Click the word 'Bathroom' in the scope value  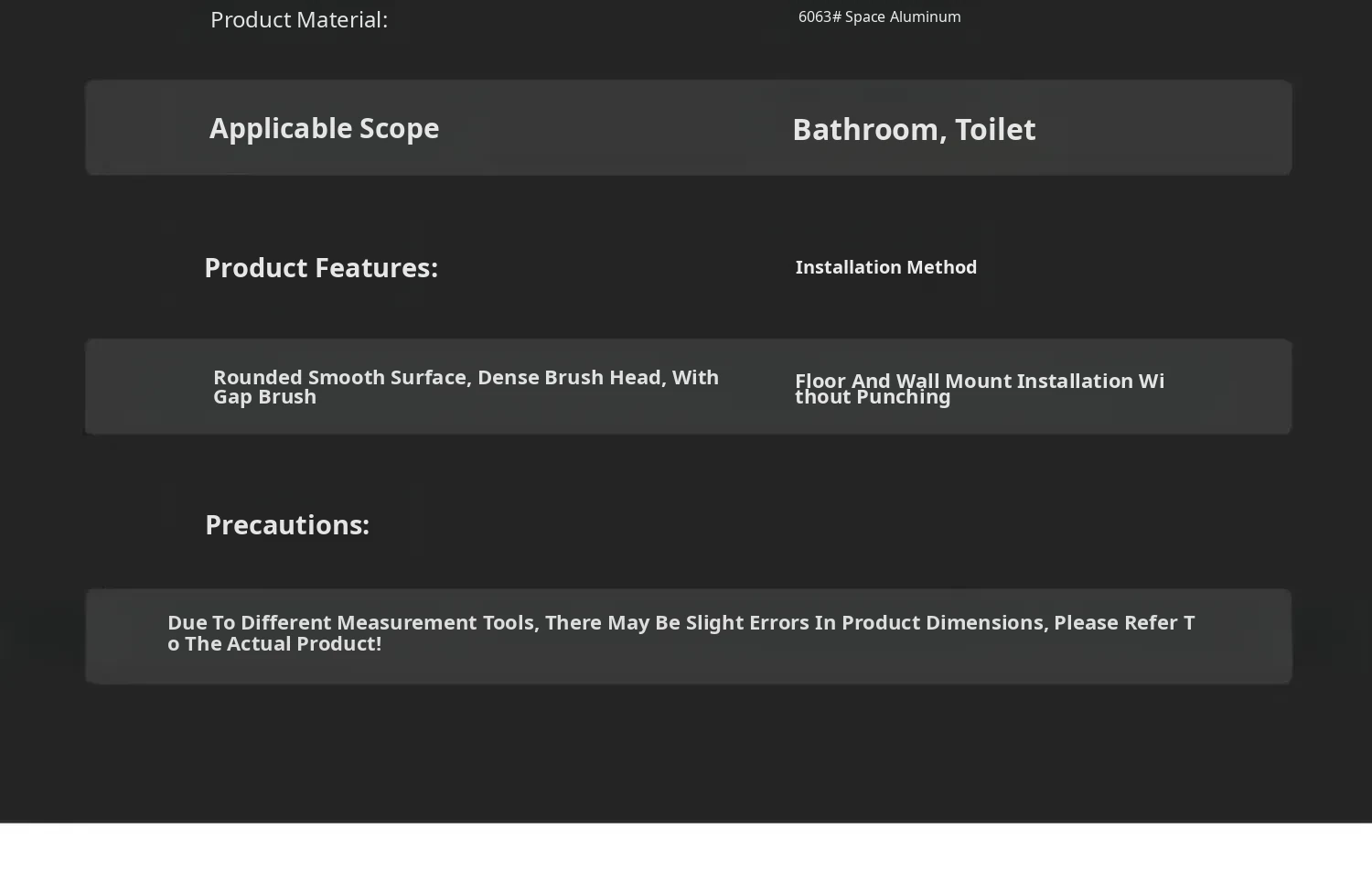(x=865, y=130)
